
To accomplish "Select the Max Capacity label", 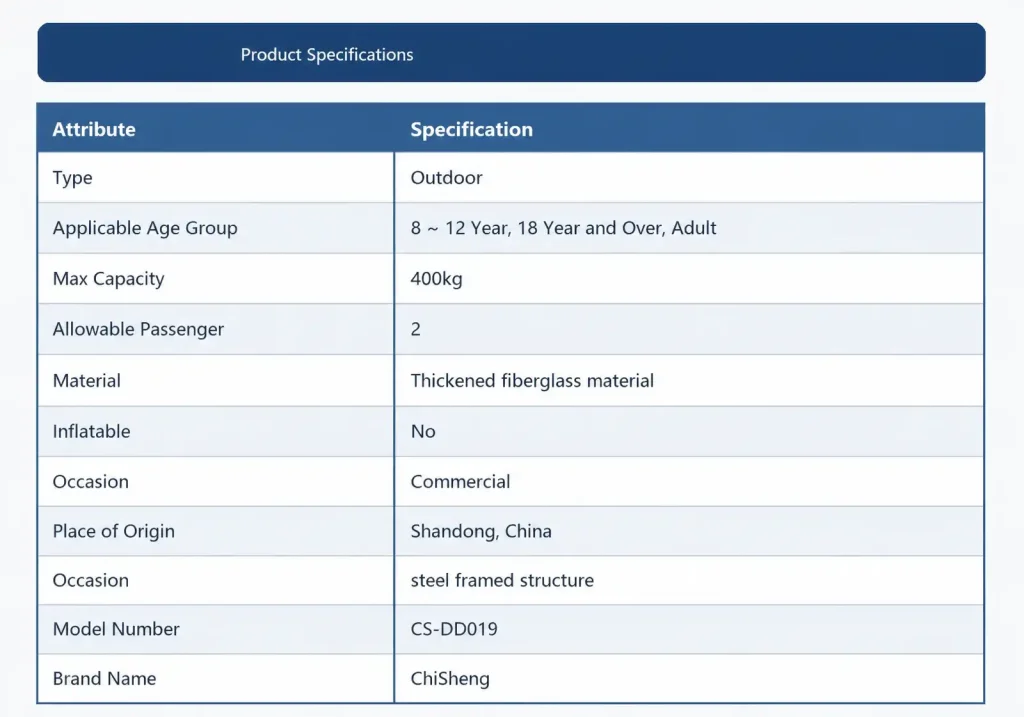I will [x=108, y=279].
